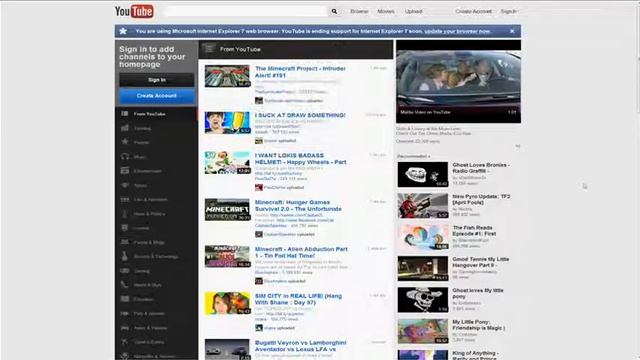This screenshot has height=360, width=640.
Task: Click the trollface Ghost Loves Bronies thumbnail
Action: 422,174
